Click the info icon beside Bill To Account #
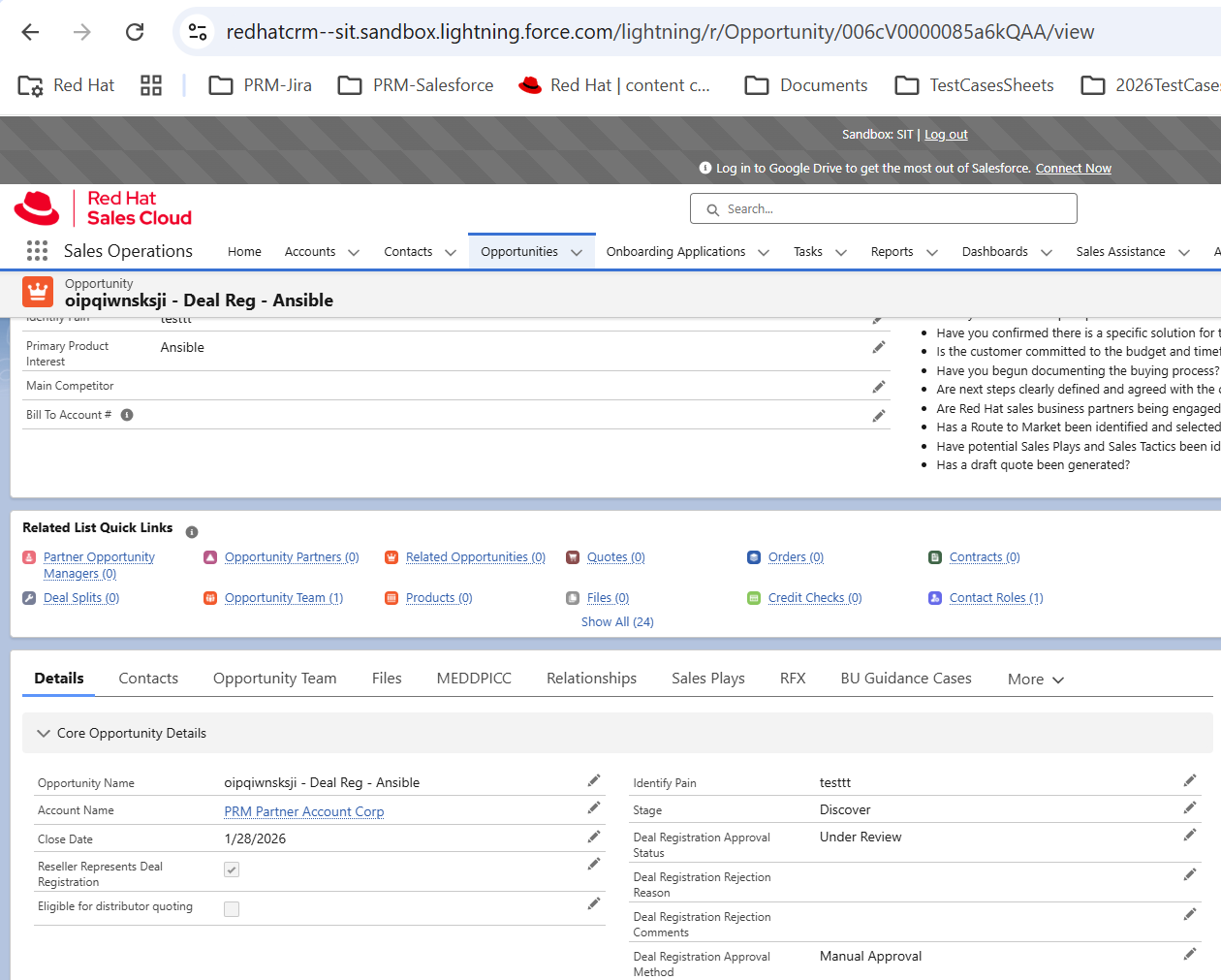Viewport: 1221px width, 980px height. (x=127, y=415)
